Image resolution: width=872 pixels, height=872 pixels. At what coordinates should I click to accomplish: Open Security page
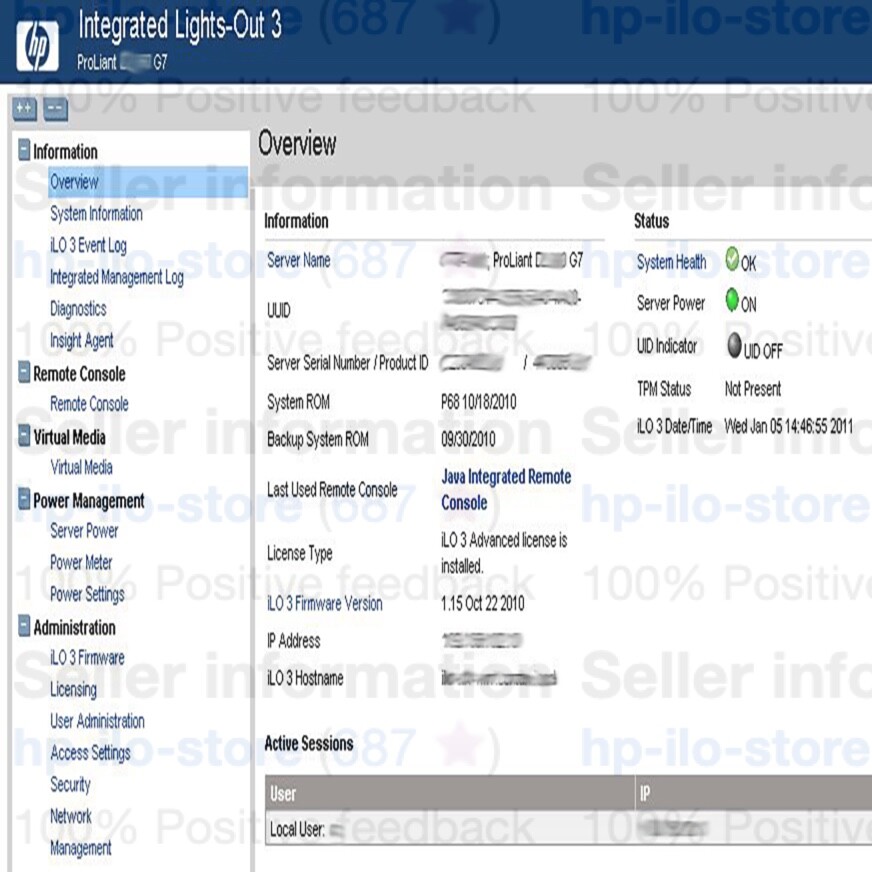point(70,784)
